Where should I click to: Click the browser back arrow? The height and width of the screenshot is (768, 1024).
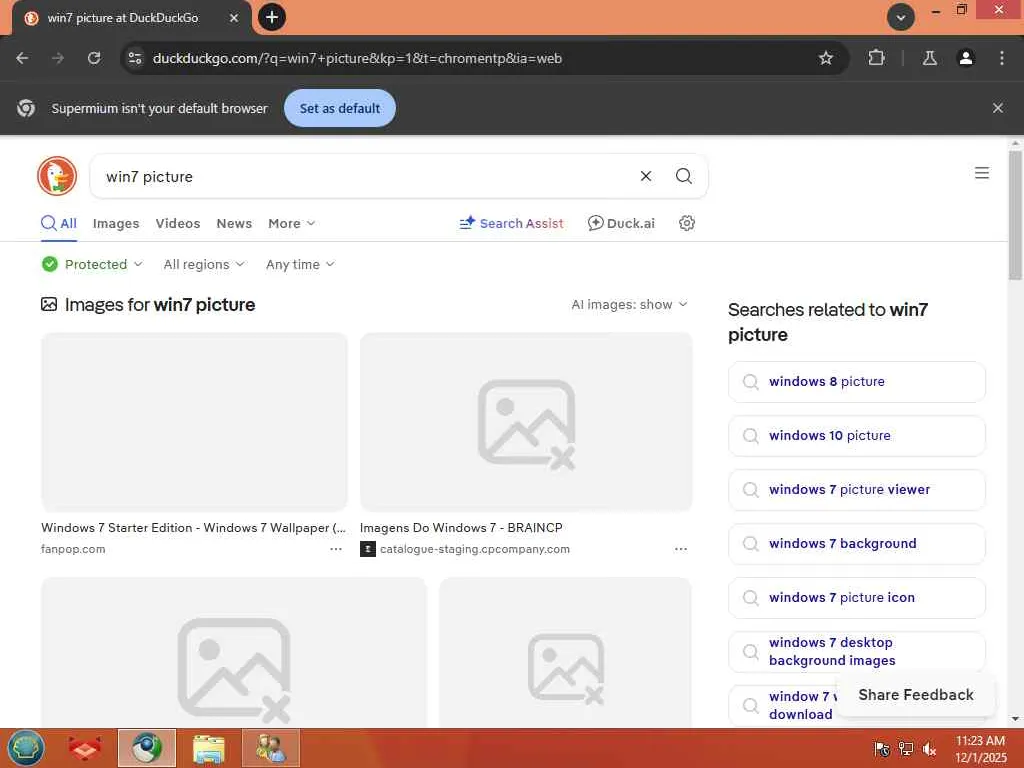coord(22,58)
